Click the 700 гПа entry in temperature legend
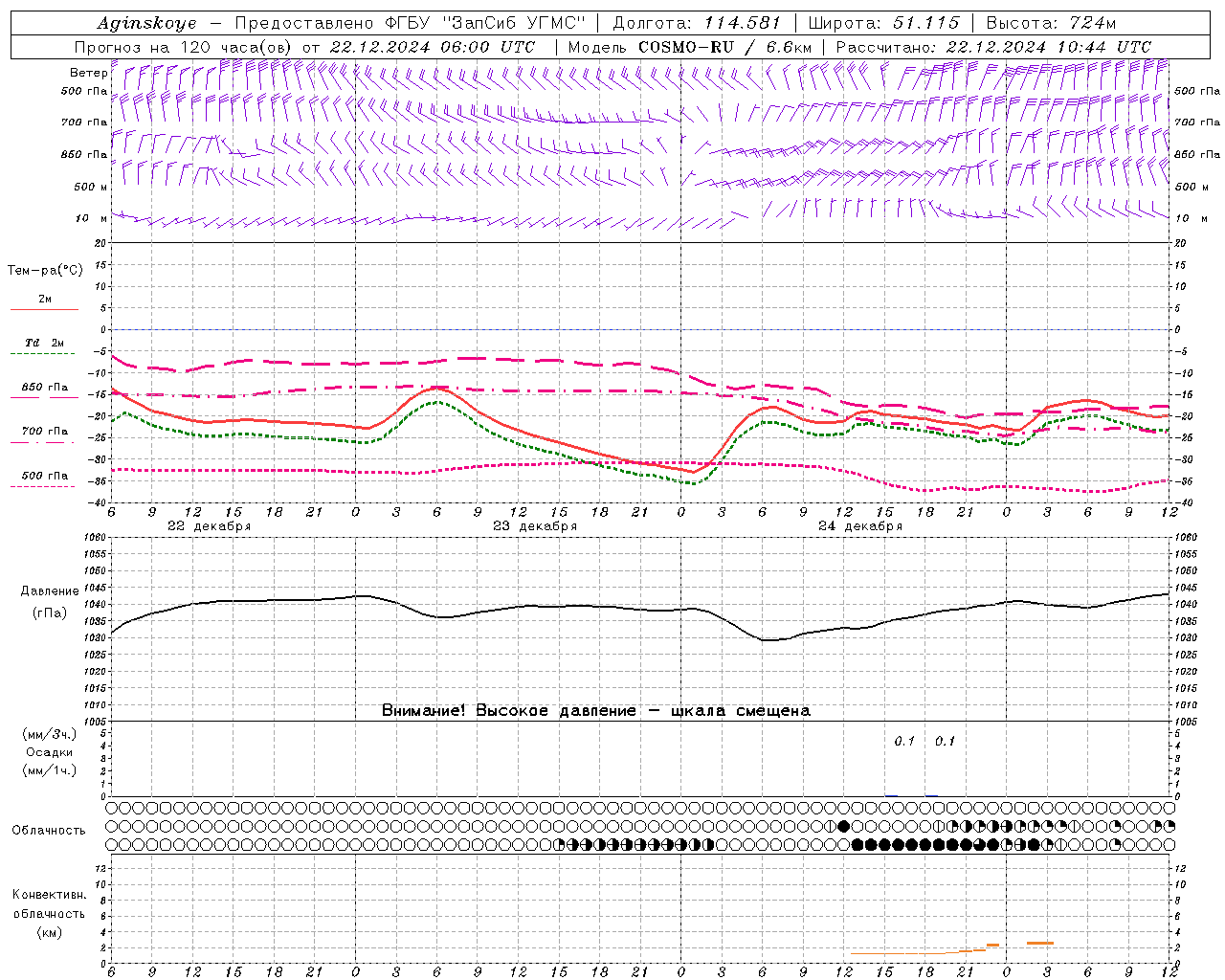The height and width of the screenshot is (980, 1225). tap(44, 432)
